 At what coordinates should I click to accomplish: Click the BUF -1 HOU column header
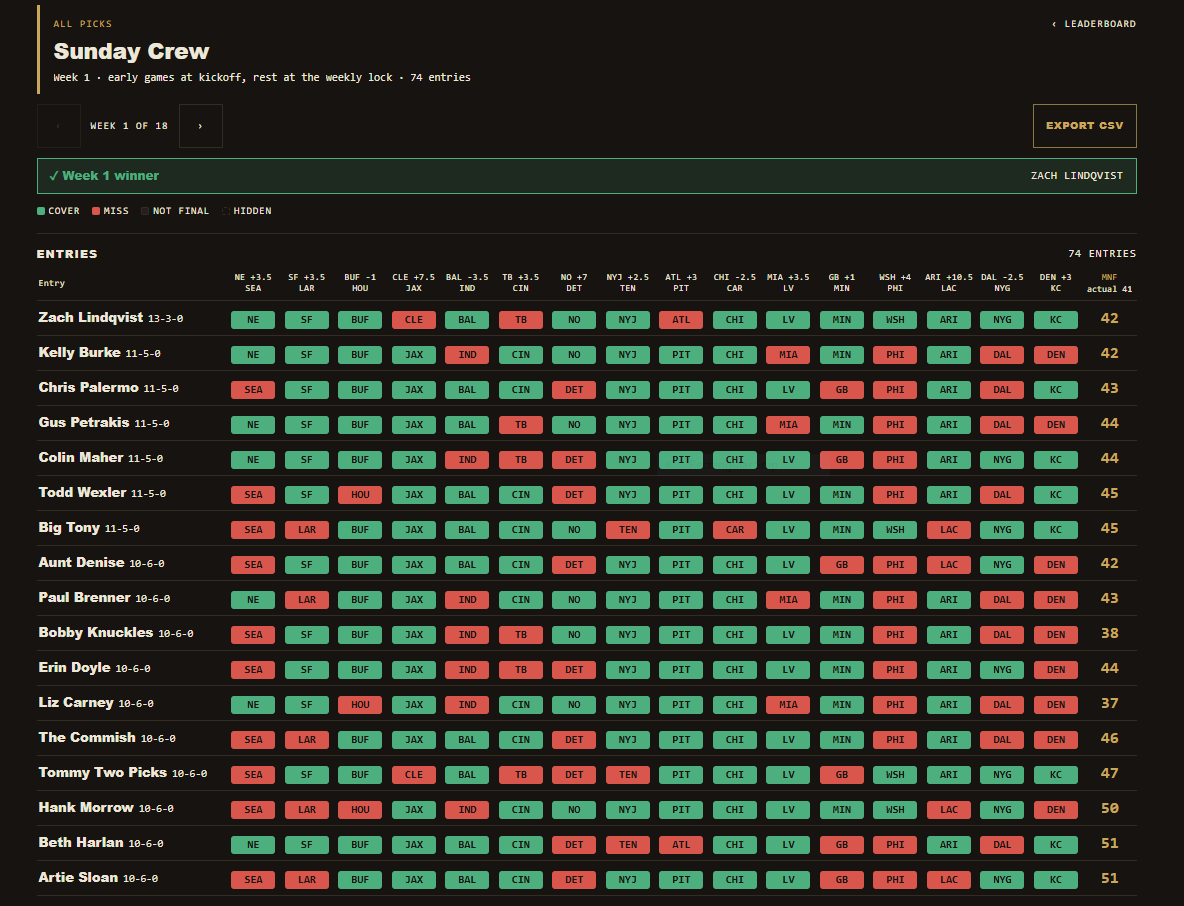tap(360, 282)
